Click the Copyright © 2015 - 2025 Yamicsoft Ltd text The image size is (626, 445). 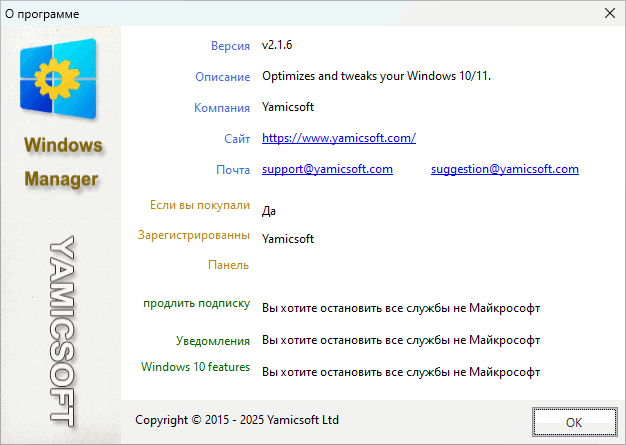(x=237, y=420)
